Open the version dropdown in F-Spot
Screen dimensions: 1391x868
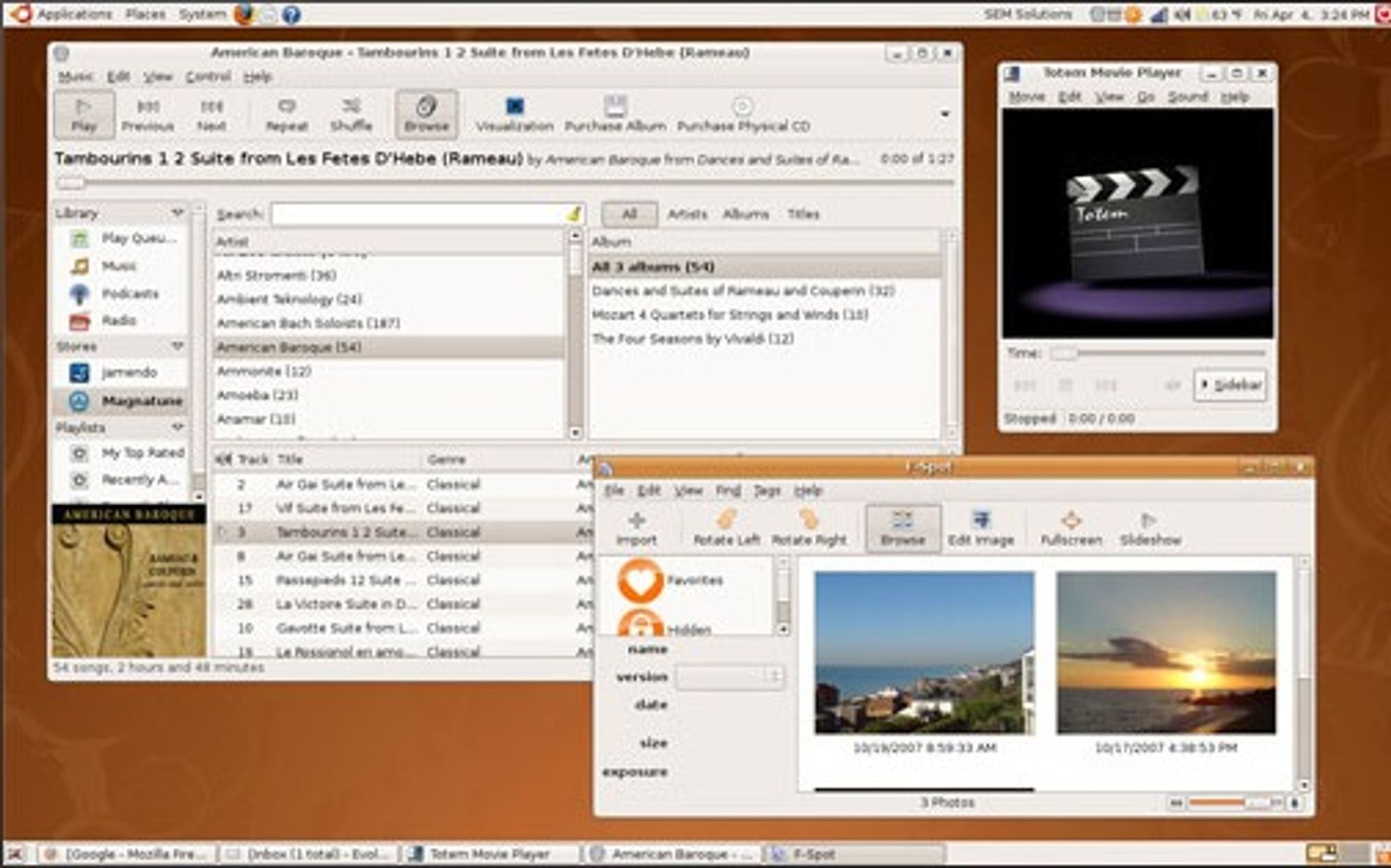[x=730, y=677]
